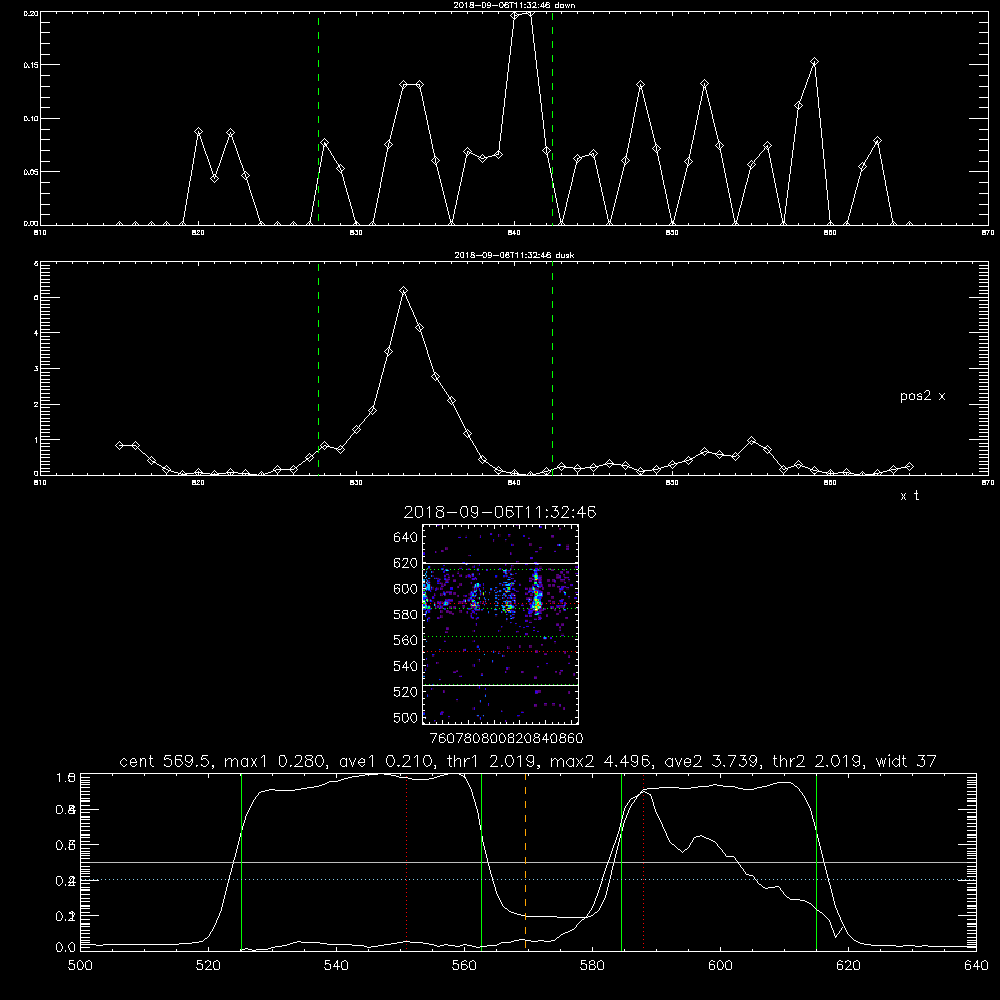Select the 'x t' label below dusk plot
This screenshot has height=1000, width=1000.
point(909,496)
